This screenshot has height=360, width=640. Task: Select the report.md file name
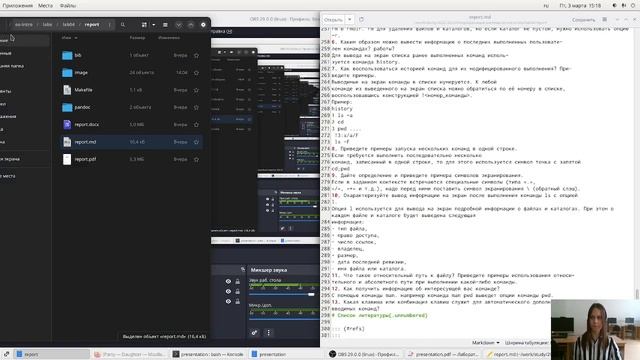85,142
